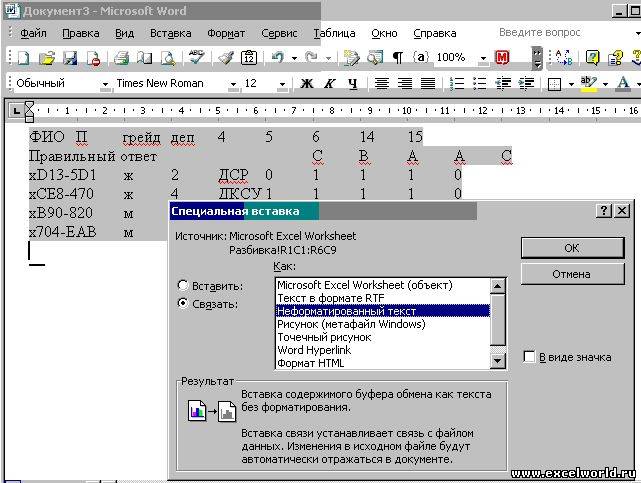Align text center icon

tap(381, 83)
